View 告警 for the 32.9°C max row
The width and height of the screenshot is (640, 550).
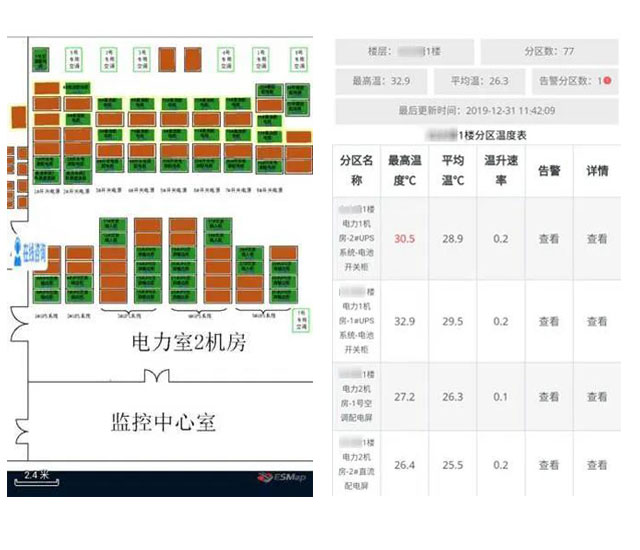tap(549, 322)
